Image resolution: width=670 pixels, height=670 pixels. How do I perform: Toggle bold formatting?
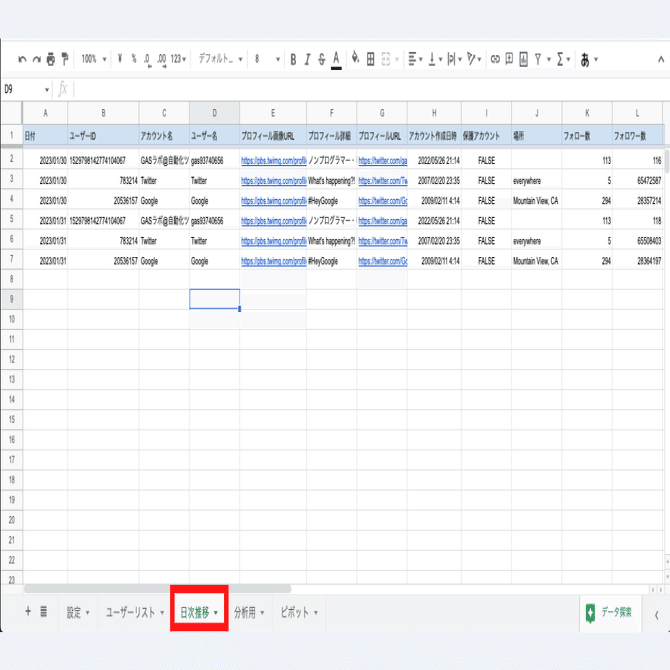[293, 59]
